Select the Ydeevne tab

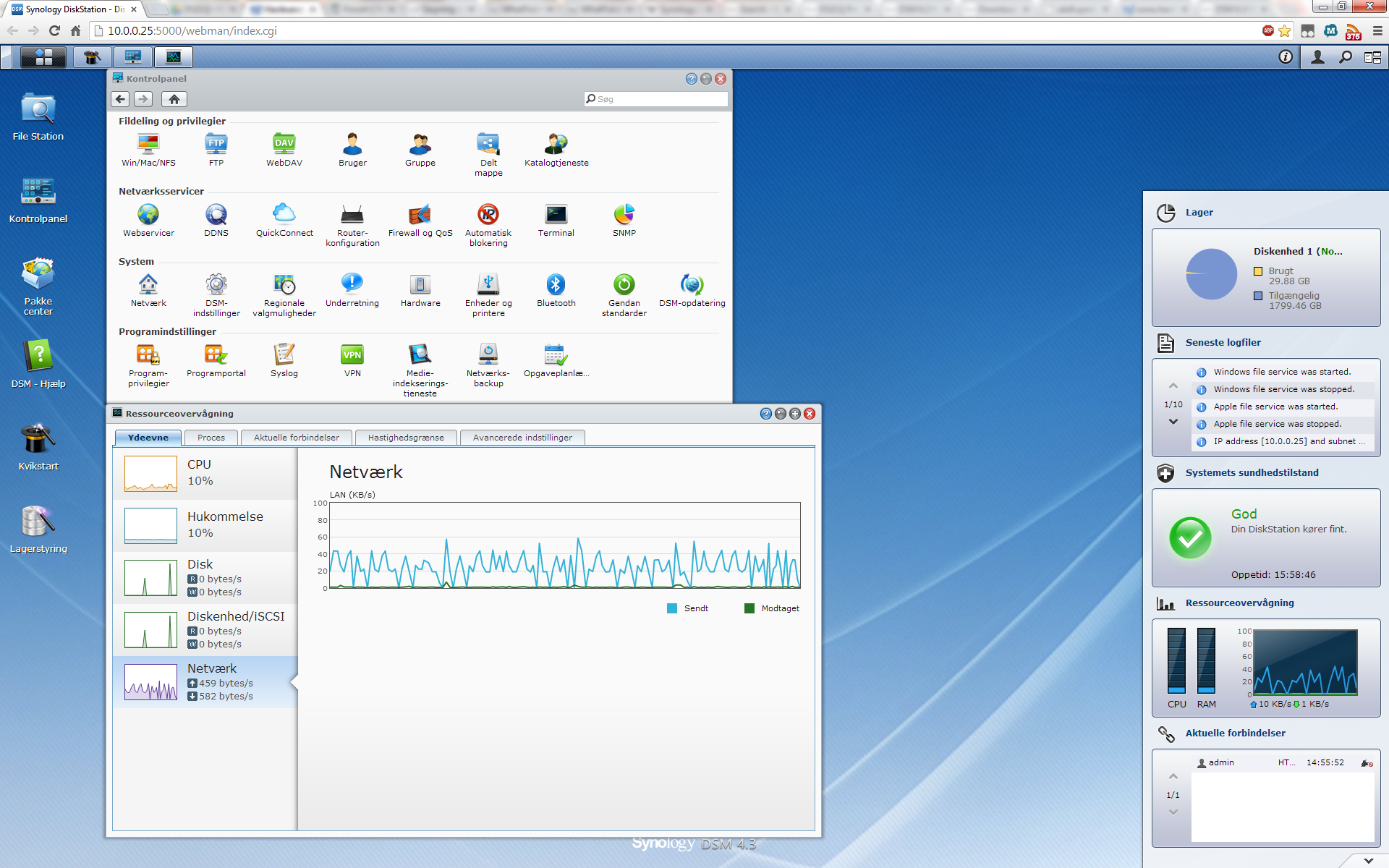148,438
